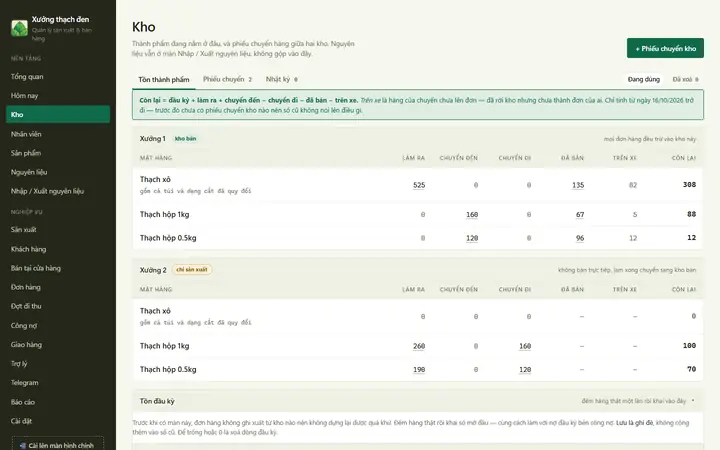Go to Hôm nay in the sidebar

pyautogui.click(x=58, y=96)
